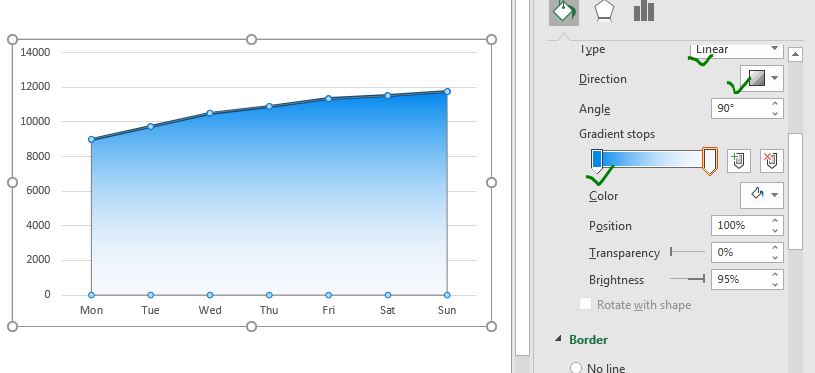Click the chart's top-middle resize handle
Screen dimensions: 815x373
252,39
